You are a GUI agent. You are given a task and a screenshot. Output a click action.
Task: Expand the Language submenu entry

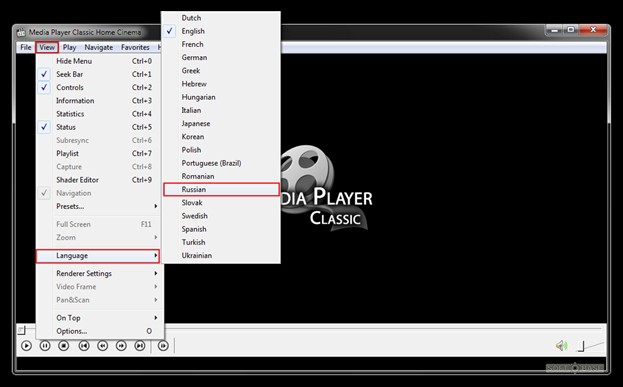tap(98, 256)
